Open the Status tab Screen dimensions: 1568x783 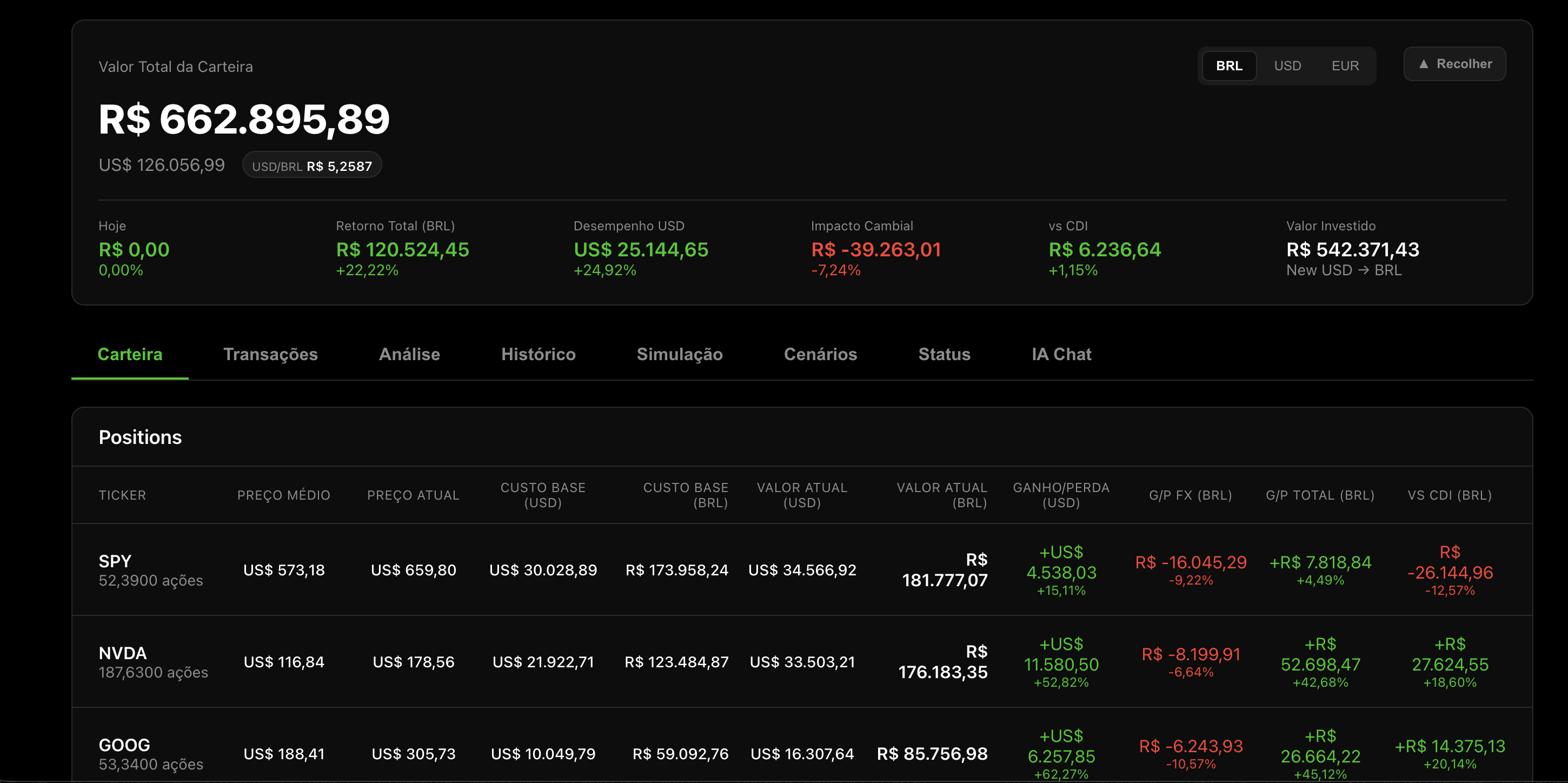(944, 354)
